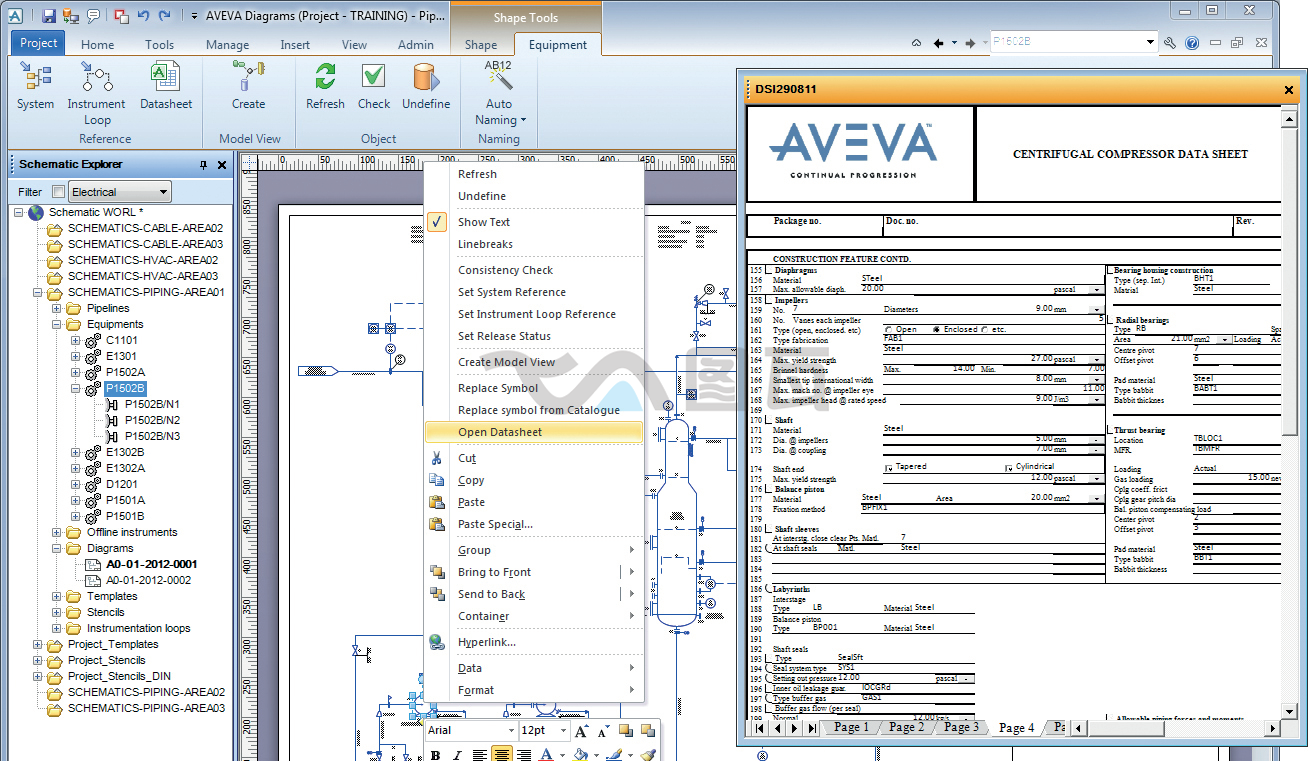
Task: Close the Schematic Explorer panel
Action: pyautogui.click(x=222, y=165)
